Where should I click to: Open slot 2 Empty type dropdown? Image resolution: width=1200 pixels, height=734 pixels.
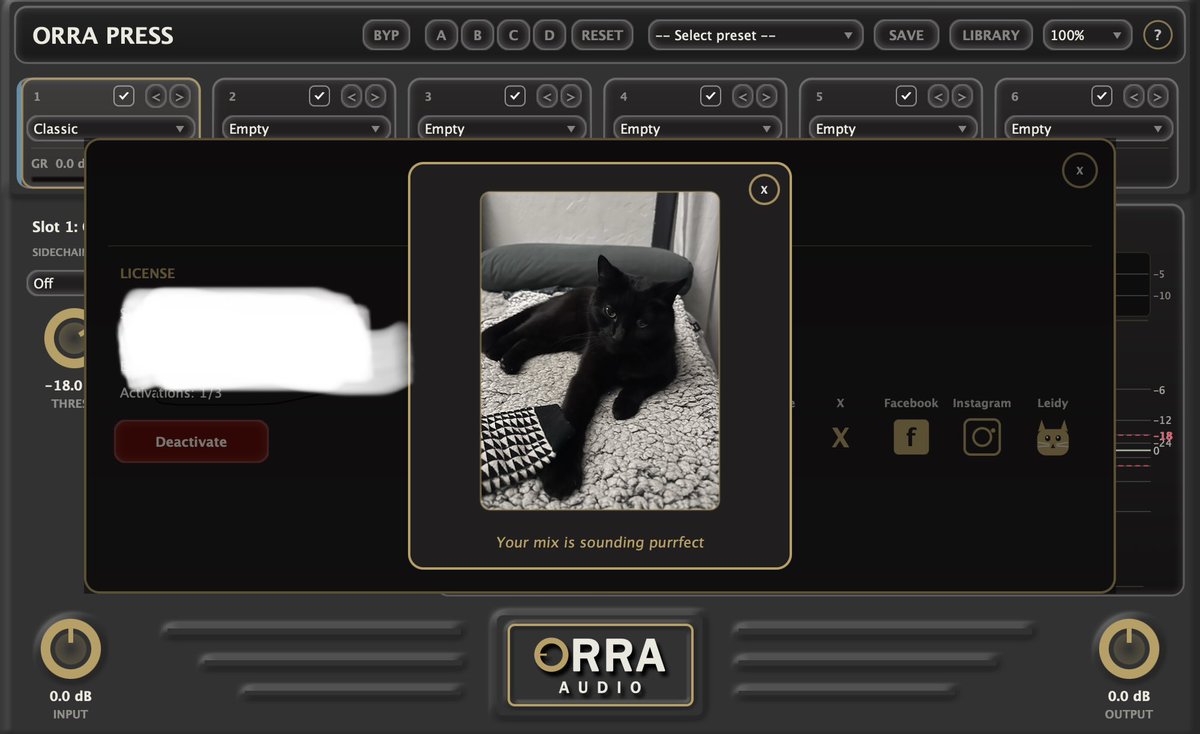tap(306, 128)
